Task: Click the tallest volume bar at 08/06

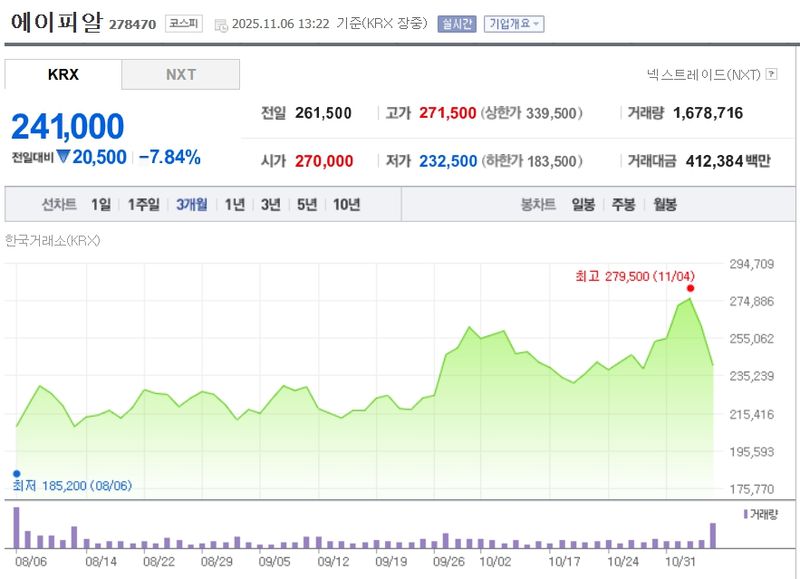Action: tap(16, 527)
